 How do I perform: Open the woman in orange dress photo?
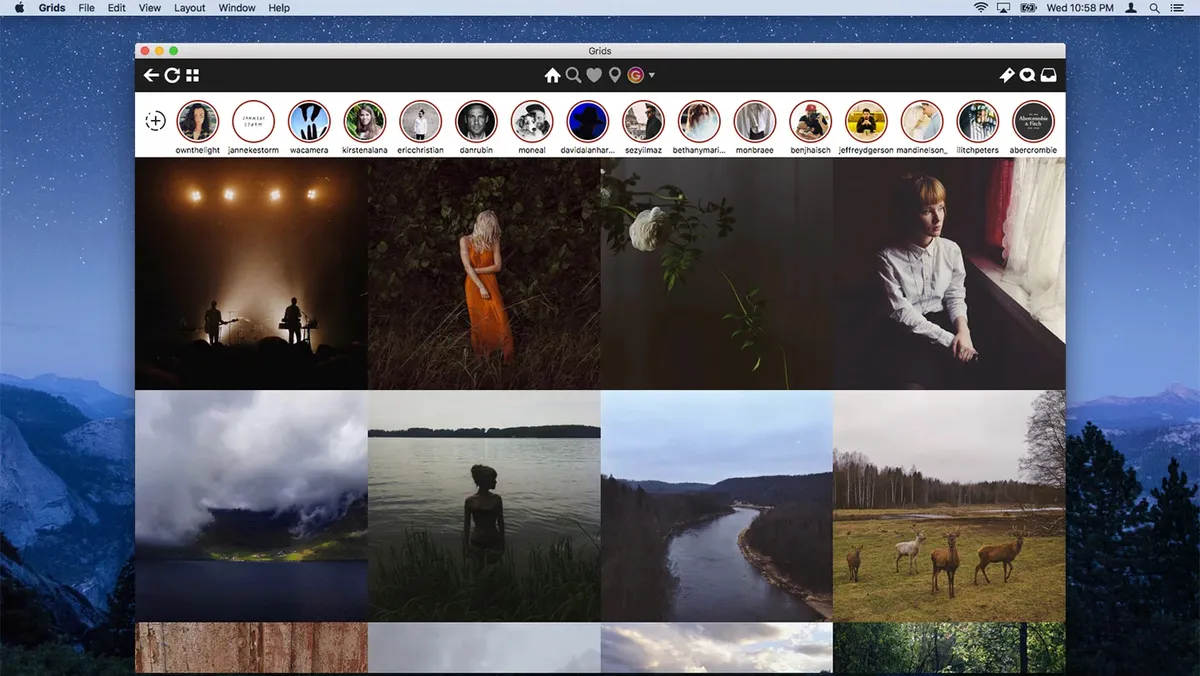pyautogui.click(x=484, y=273)
